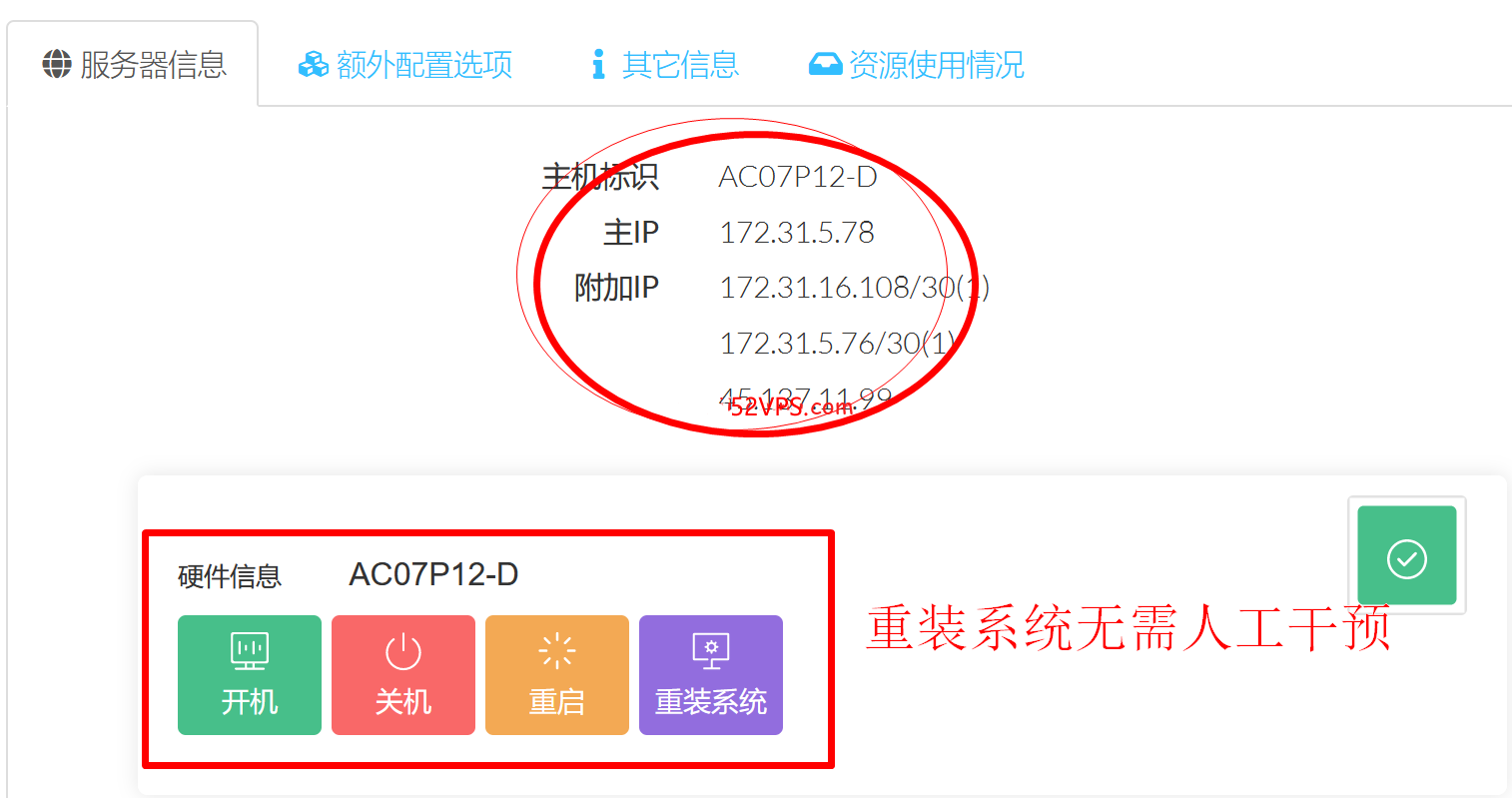Screen dimensions: 1512x798
Task: Click the green checkmark button
Action: coord(1407,555)
